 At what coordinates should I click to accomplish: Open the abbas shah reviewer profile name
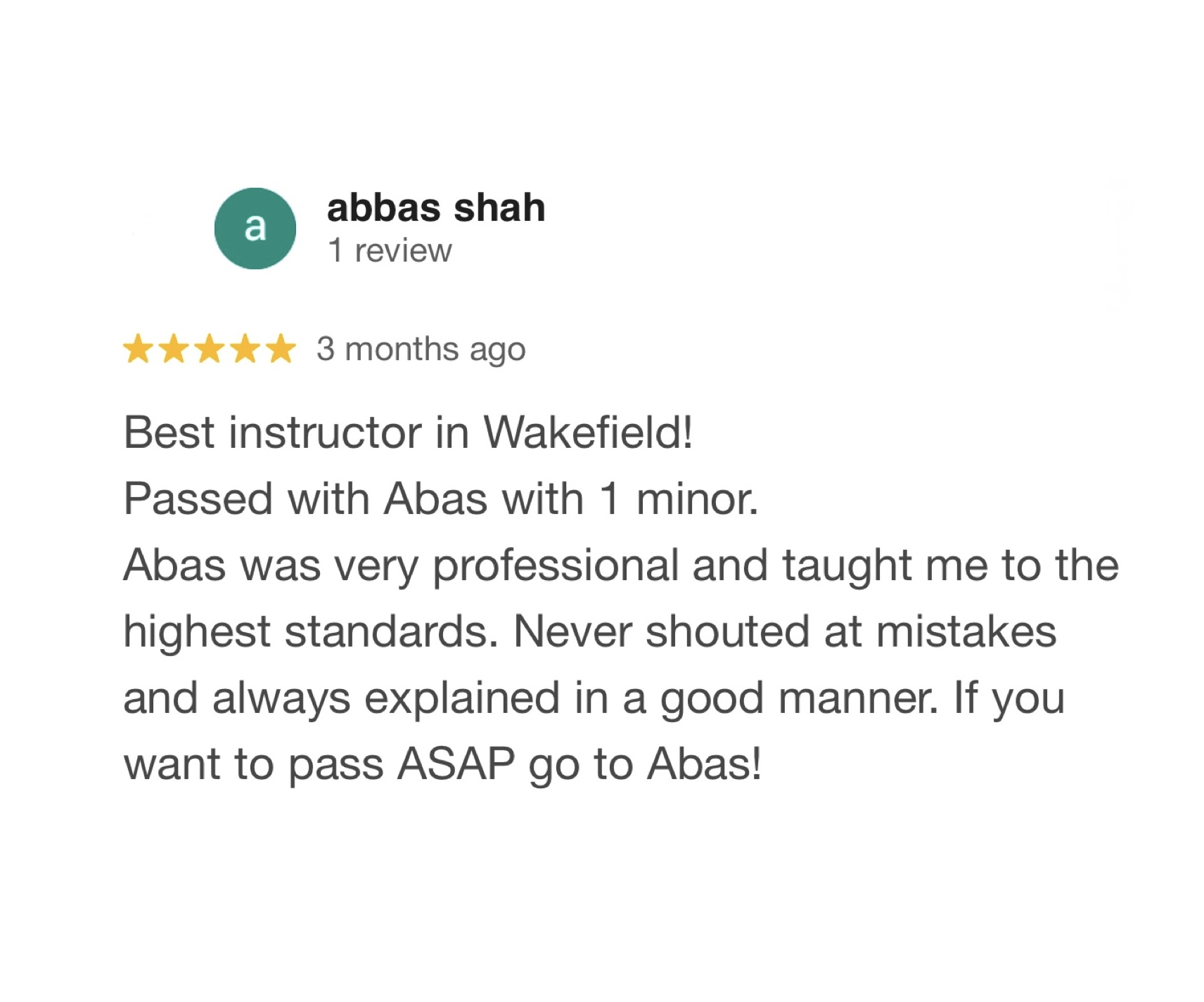[436, 208]
